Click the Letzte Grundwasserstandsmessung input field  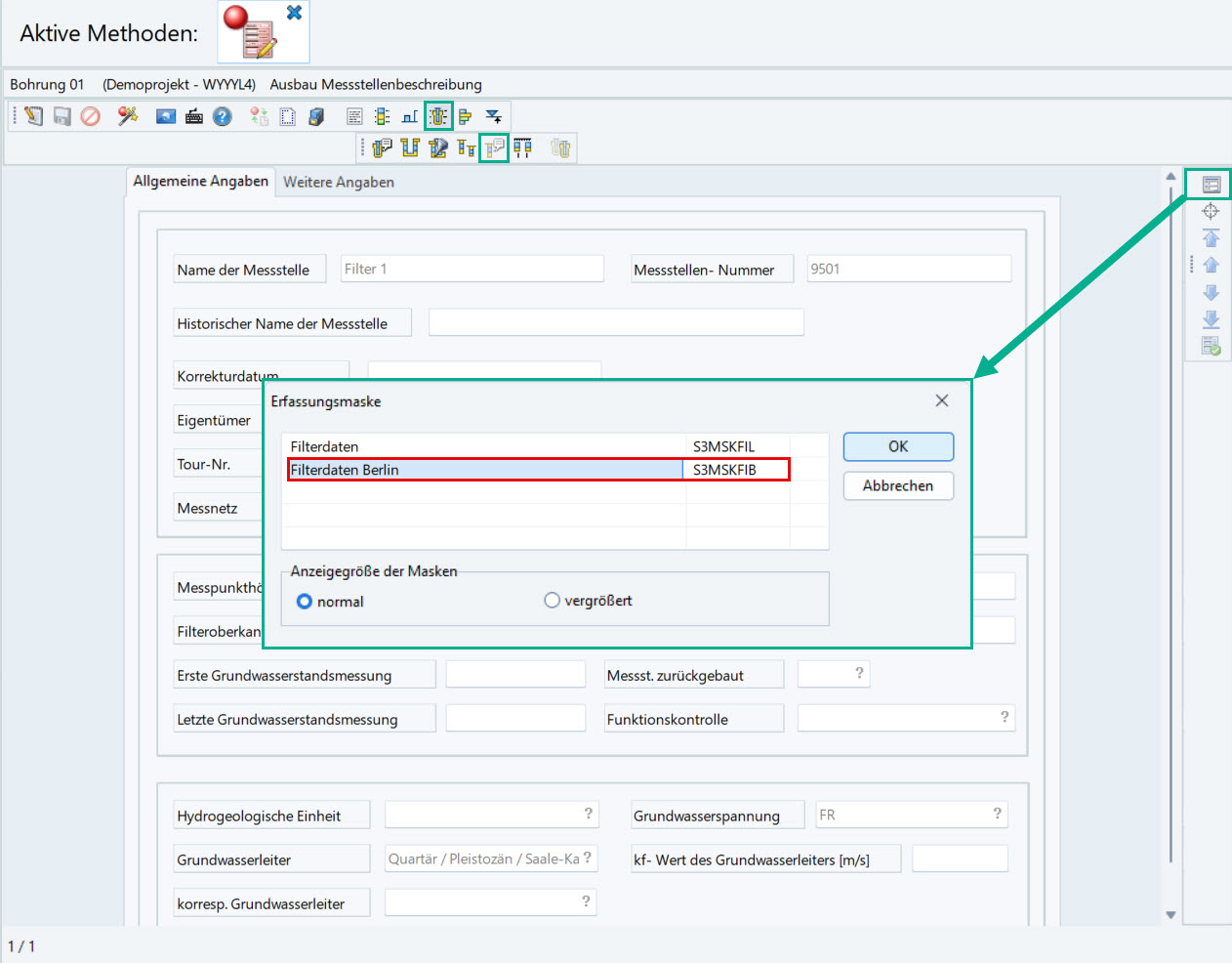point(515,718)
